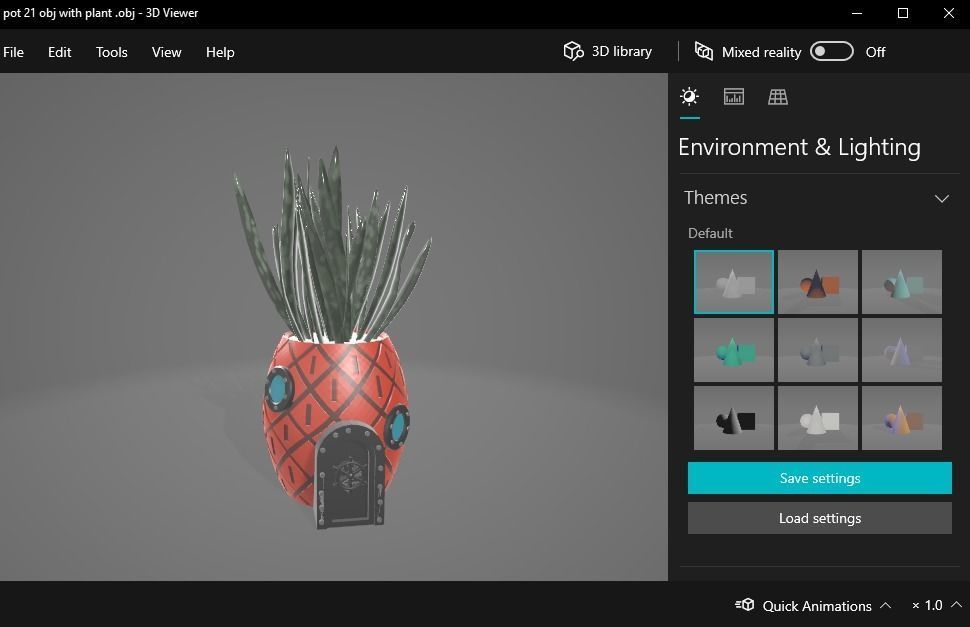Open the View menu

coord(166,52)
